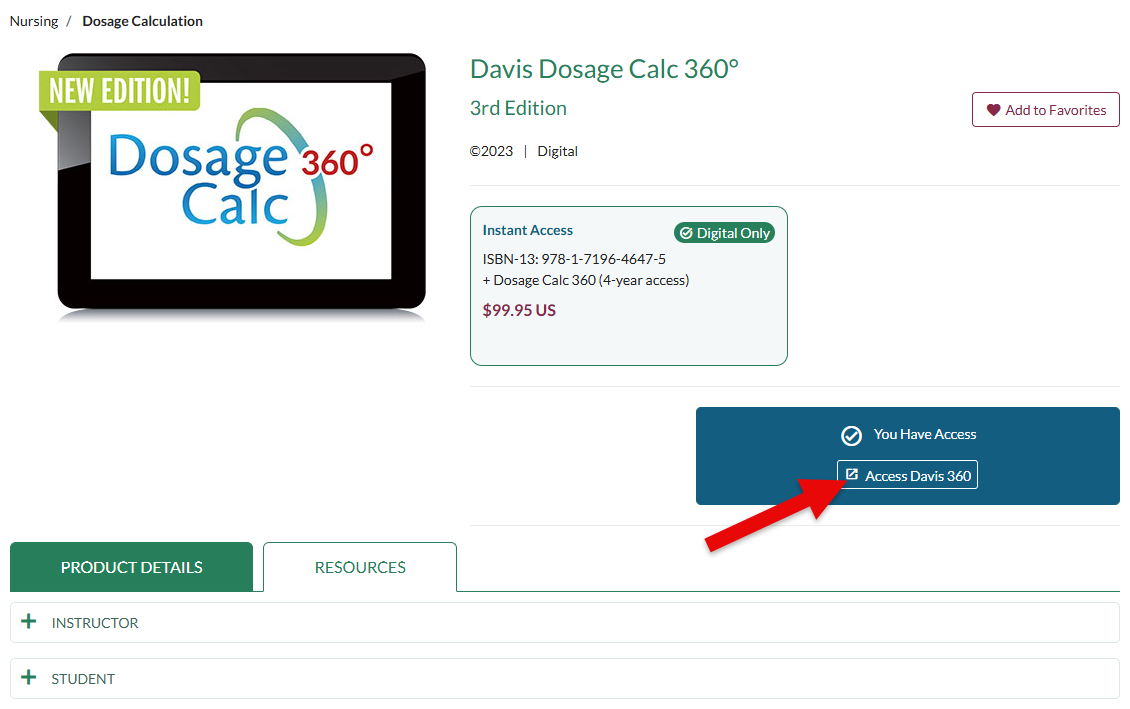The height and width of the screenshot is (709, 1130).
Task: Add product to Favorites
Action: pos(1046,110)
